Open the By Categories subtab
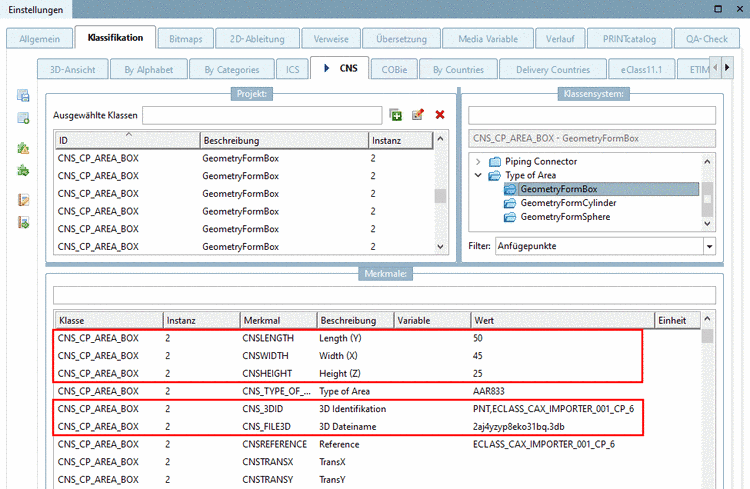The image size is (750, 489). (232, 70)
